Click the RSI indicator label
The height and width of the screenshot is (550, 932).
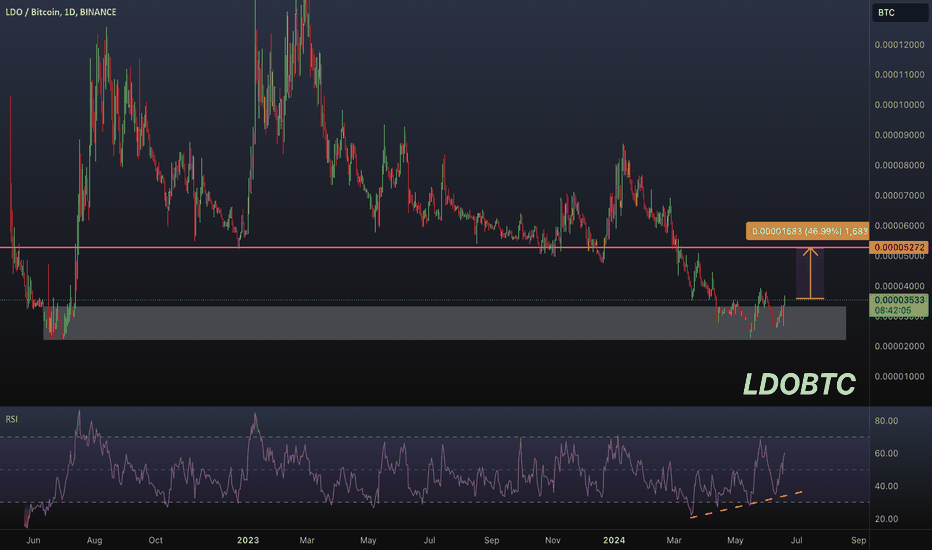[x=11, y=419]
